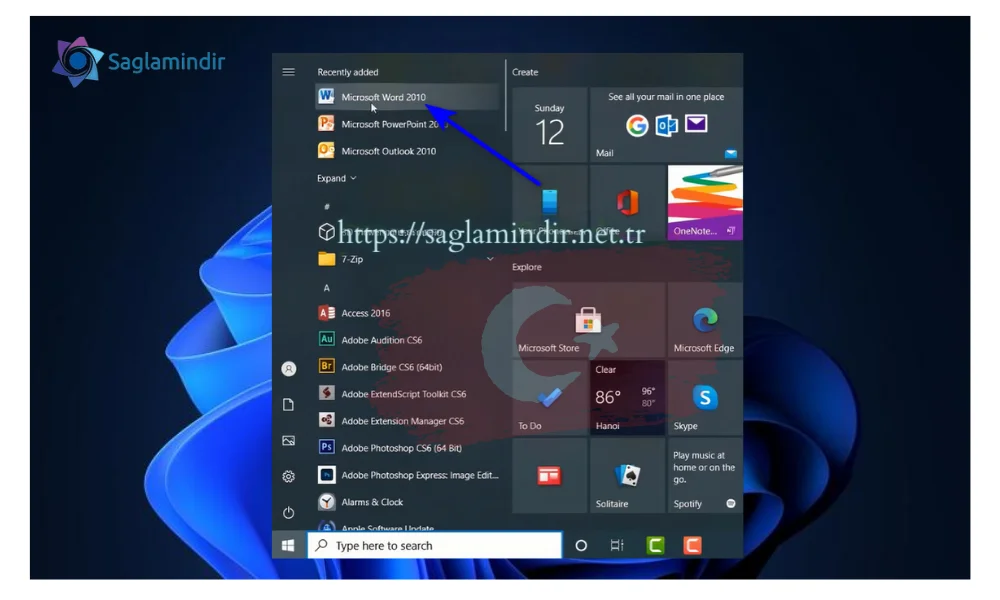The height and width of the screenshot is (600, 1000).
Task: Open the green C app on taskbar
Action: (655, 545)
